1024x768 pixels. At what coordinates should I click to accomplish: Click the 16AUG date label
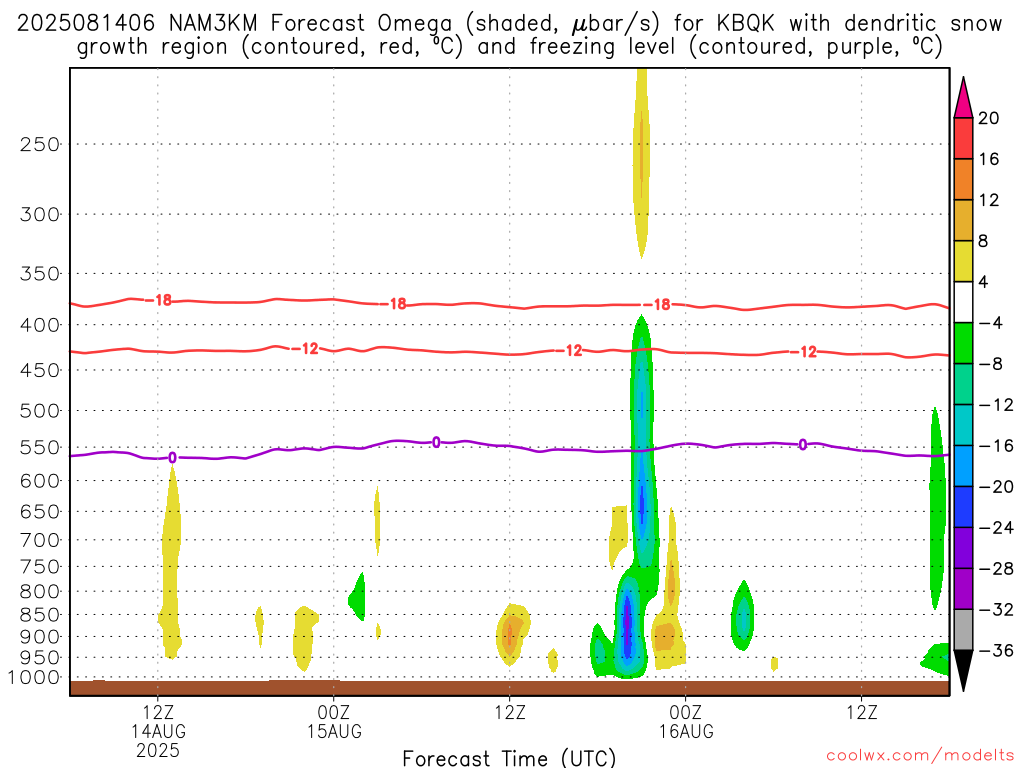click(686, 731)
